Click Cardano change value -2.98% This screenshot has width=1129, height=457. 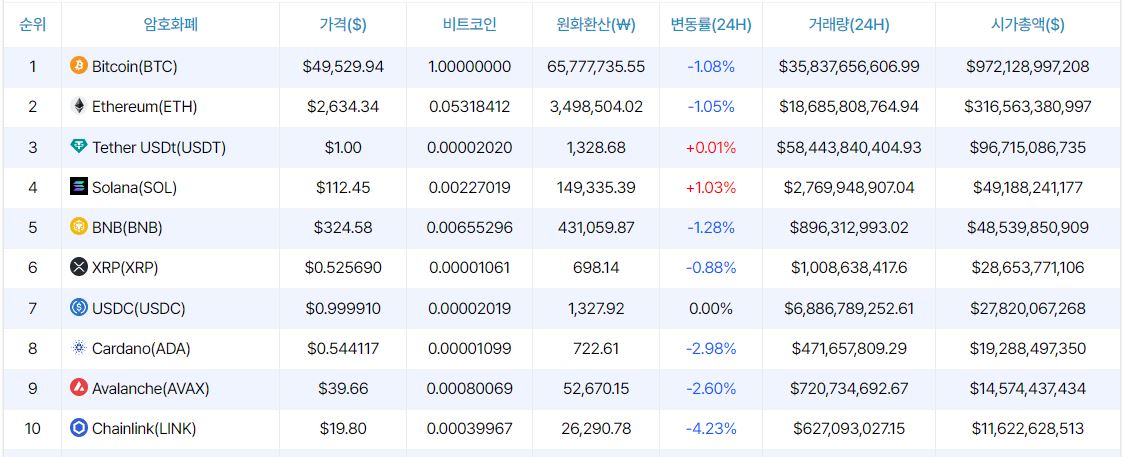coord(711,349)
